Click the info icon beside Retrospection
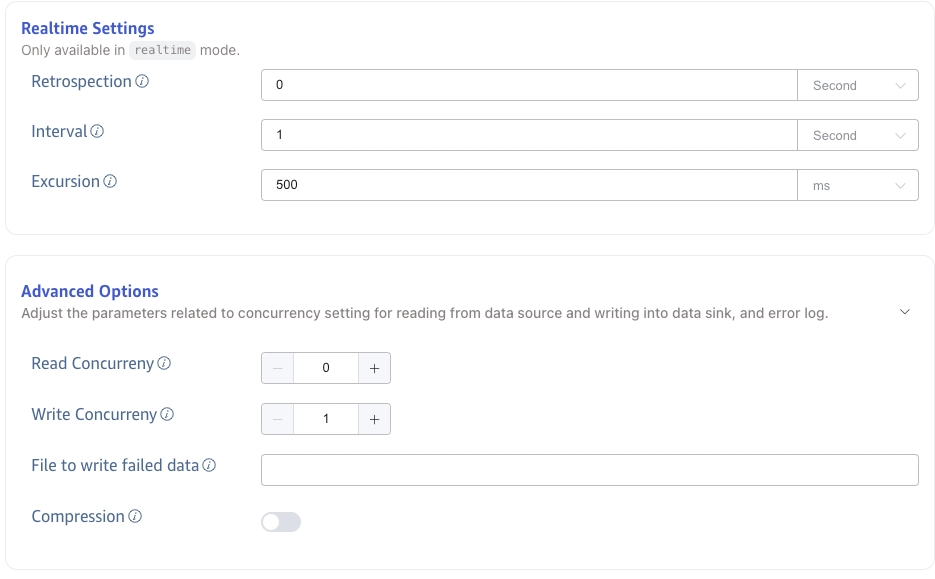The height and width of the screenshot is (579, 935). pos(142,82)
